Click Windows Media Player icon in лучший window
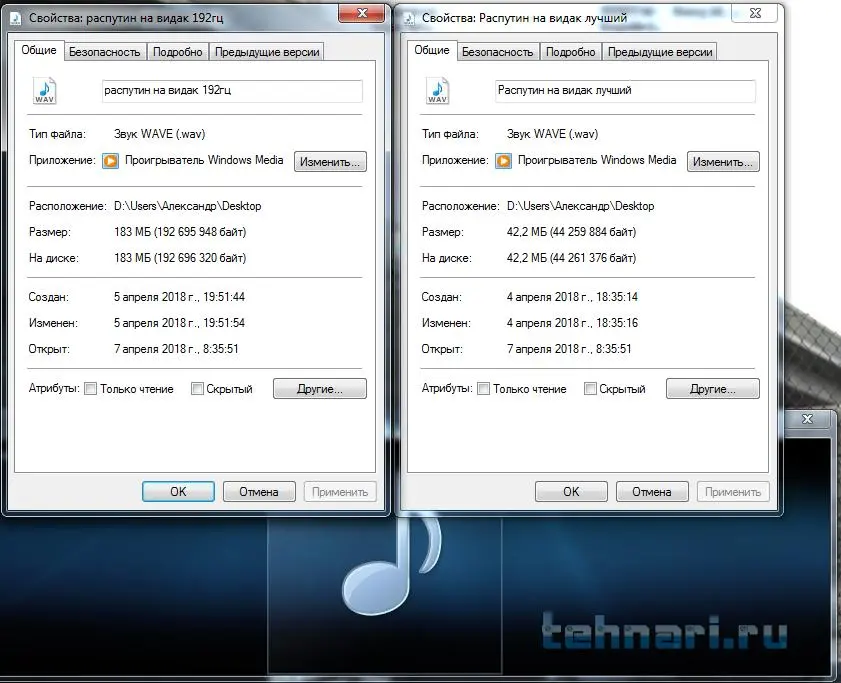The width and height of the screenshot is (841, 683). point(503,160)
